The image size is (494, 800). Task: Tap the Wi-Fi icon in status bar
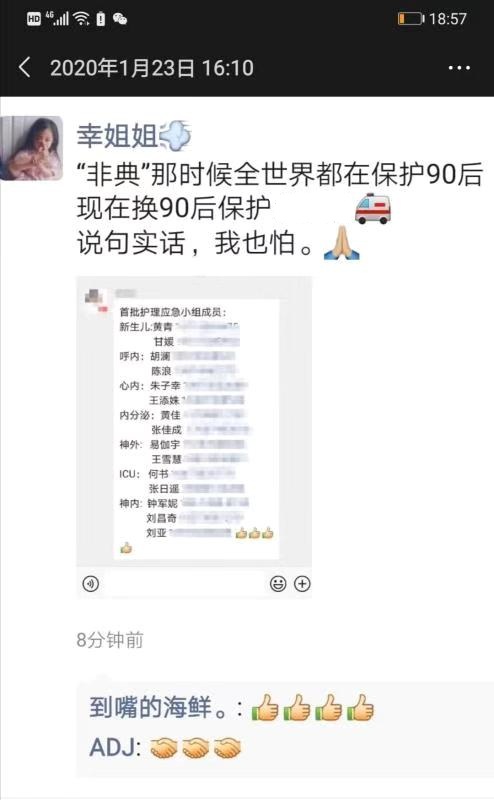coord(82,19)
